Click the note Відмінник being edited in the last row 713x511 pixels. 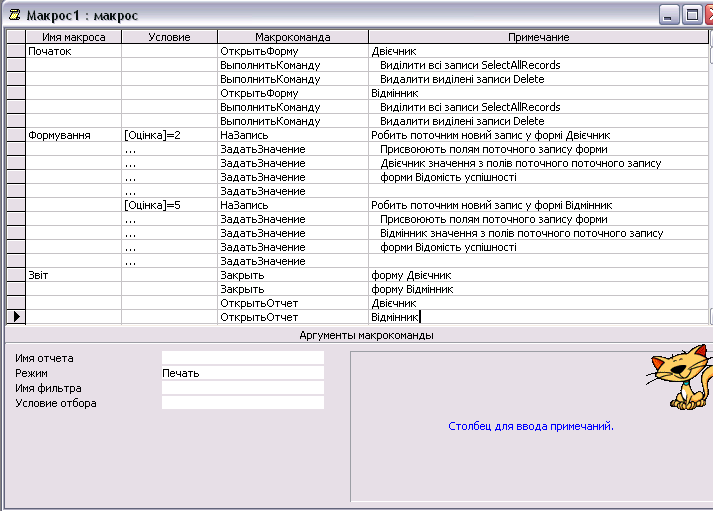pos(538,317)
